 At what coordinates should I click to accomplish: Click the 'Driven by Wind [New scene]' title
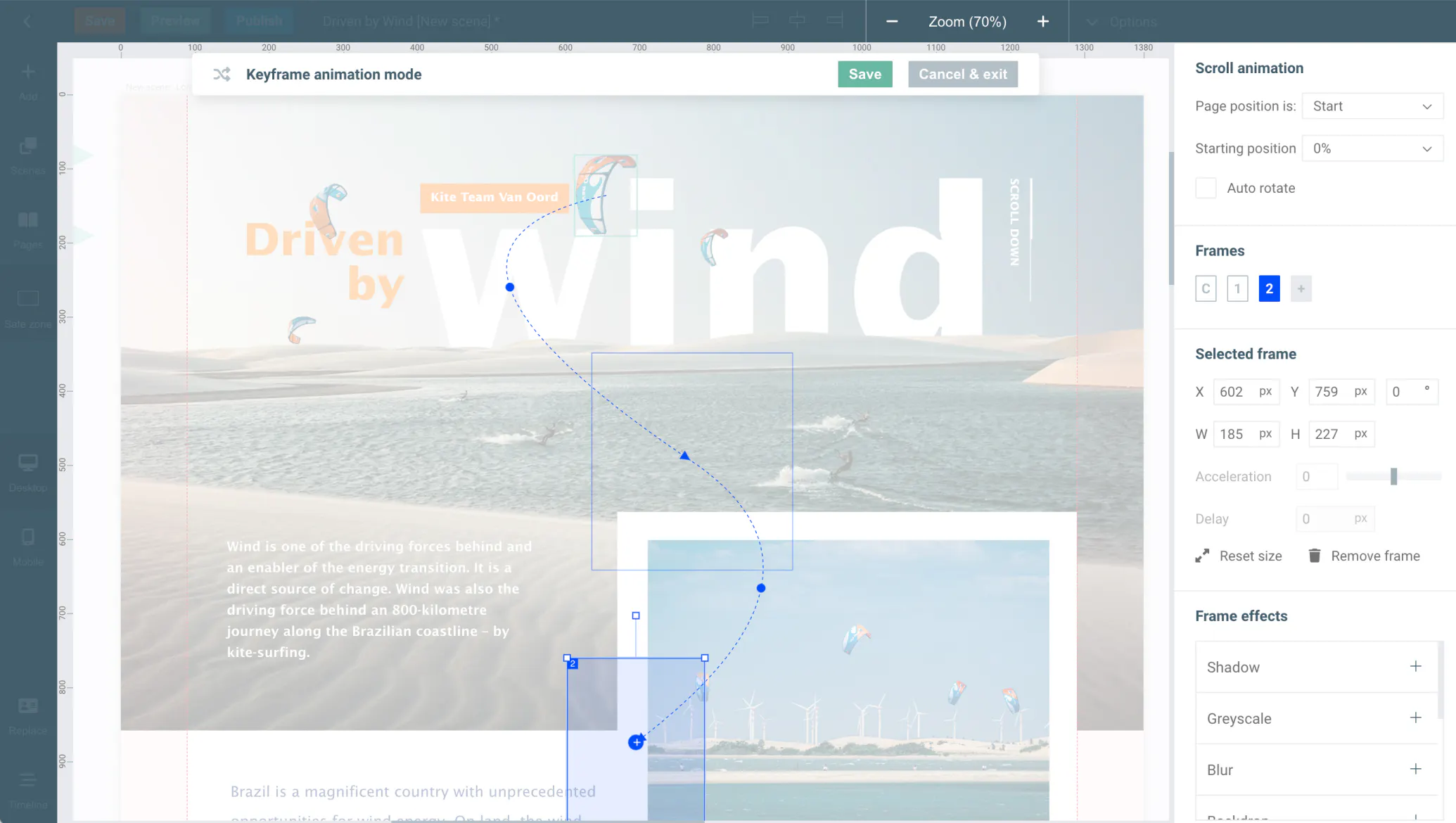[x=411, y=22]
